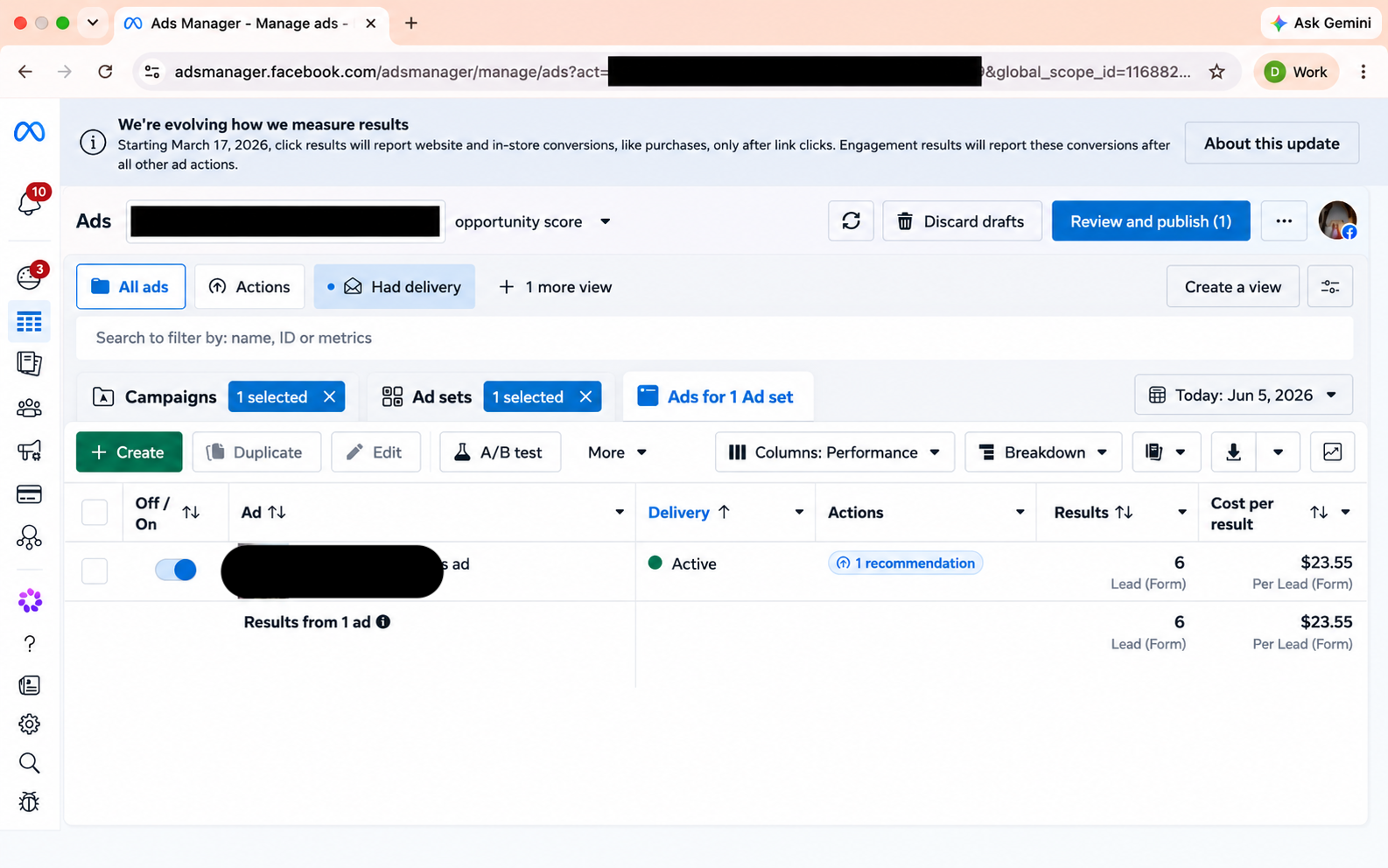Open the Meta logo home icon
The height and width of the screenshot is (868, 1388).
click(x=29, y=132)
